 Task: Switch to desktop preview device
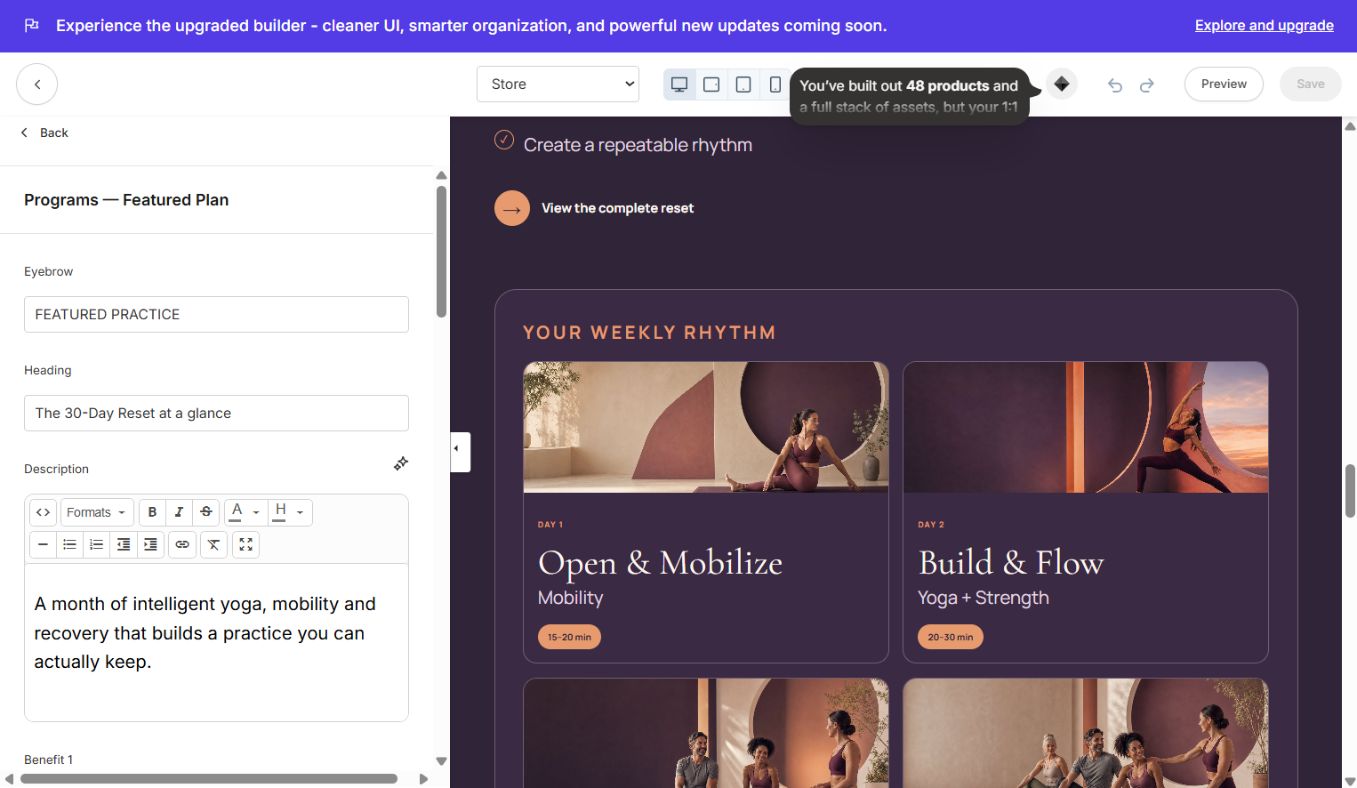click(x=680, y=84)
